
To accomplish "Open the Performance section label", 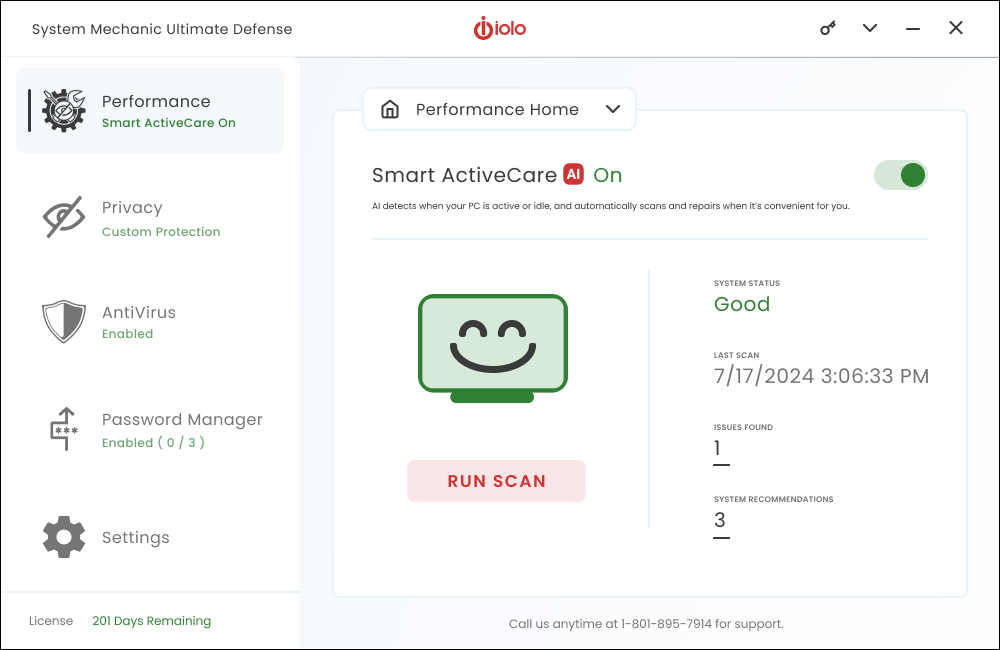I will click(156, 101).
